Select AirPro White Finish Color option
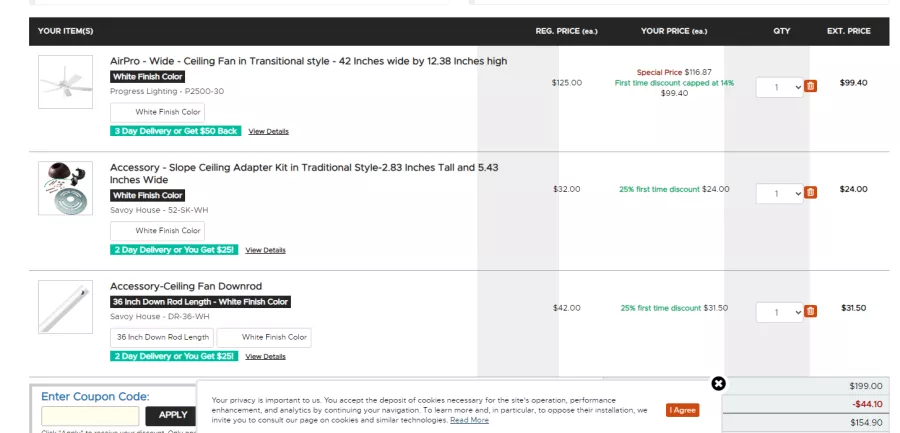Viewport: 900px width, 433px height. click(x=157, y=113)
